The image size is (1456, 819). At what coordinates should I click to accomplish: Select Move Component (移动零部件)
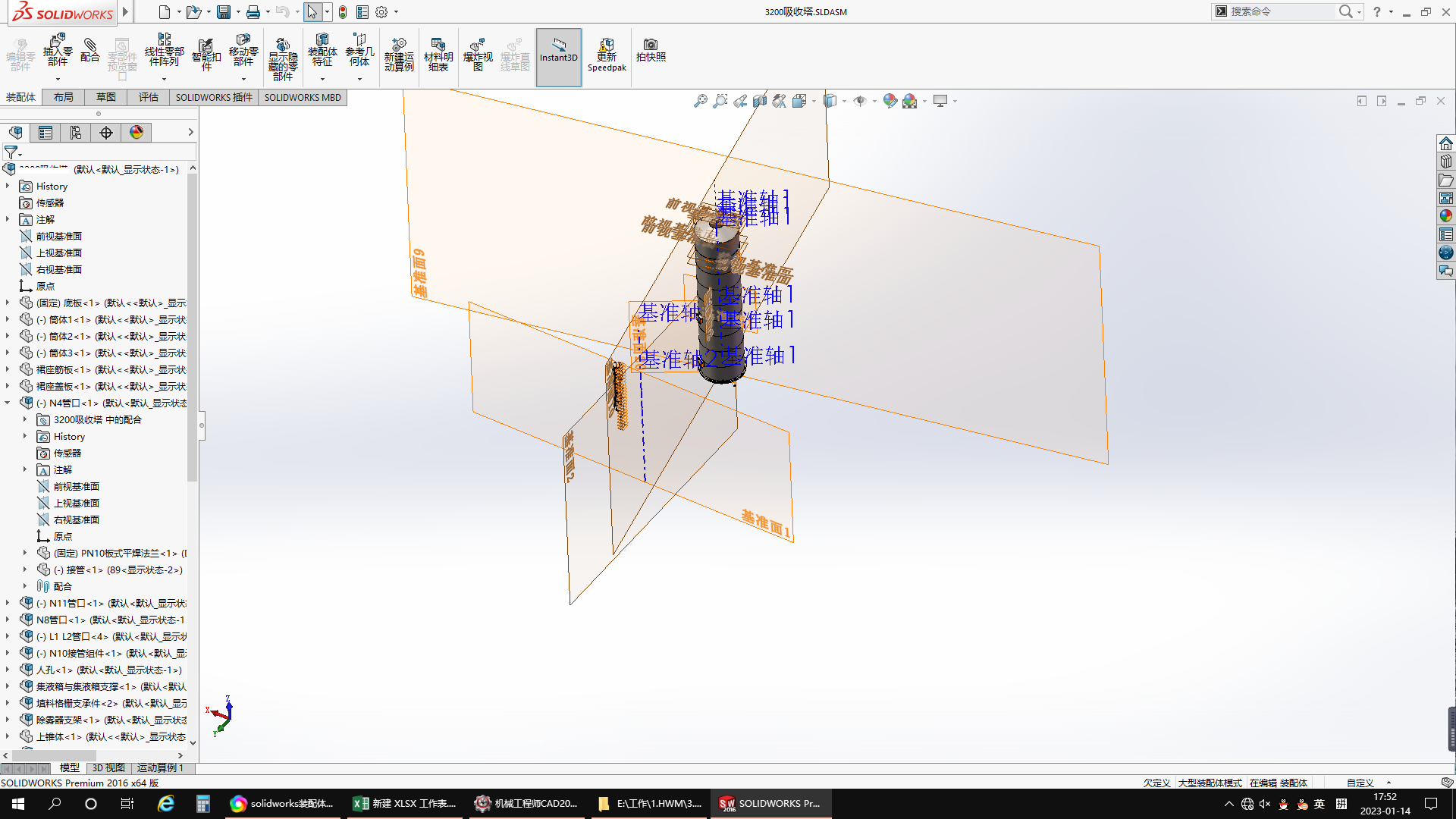coord(243,50)
